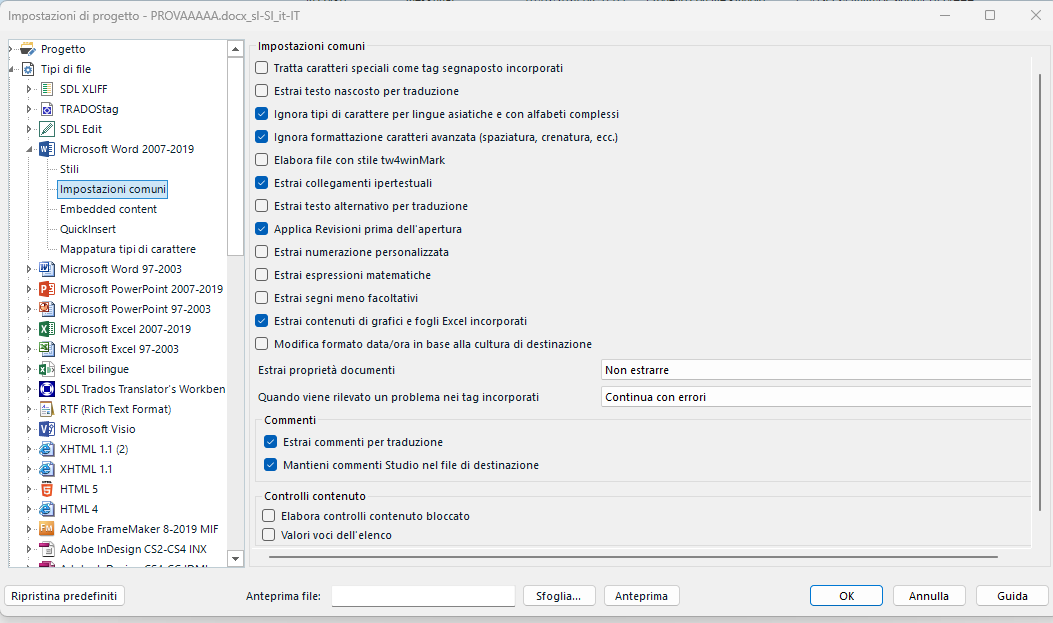Collapse the Tipi di file node
The image size is (1053, 623).
pos(11,70)
